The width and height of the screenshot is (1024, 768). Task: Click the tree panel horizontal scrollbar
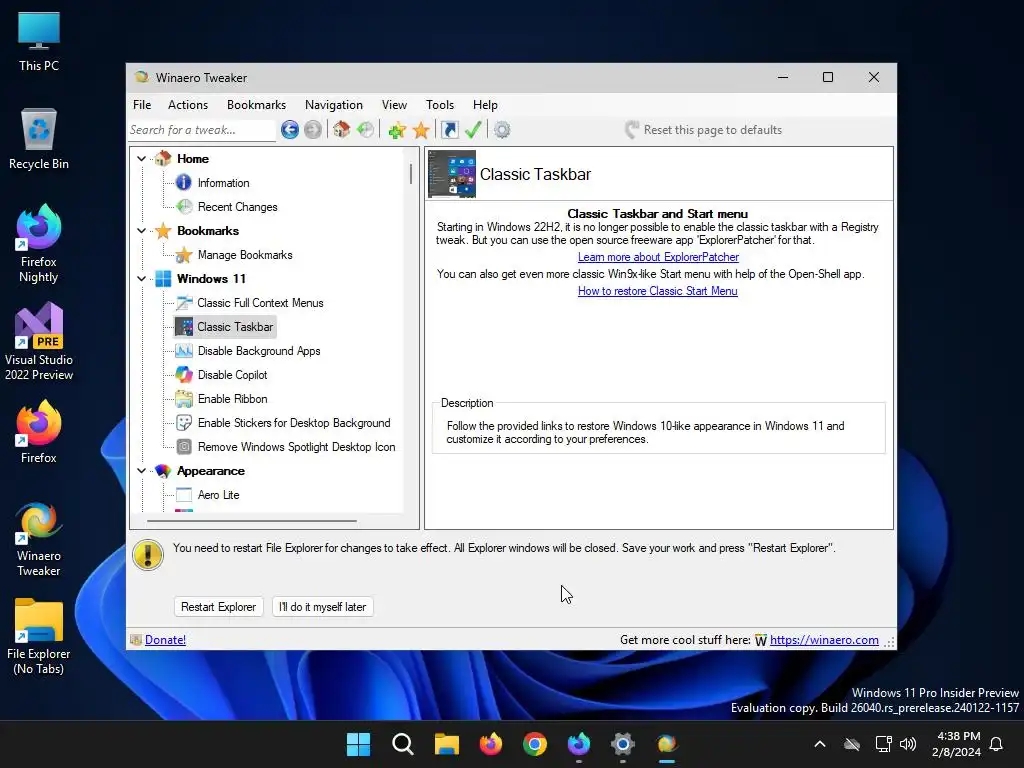[252, 521]
